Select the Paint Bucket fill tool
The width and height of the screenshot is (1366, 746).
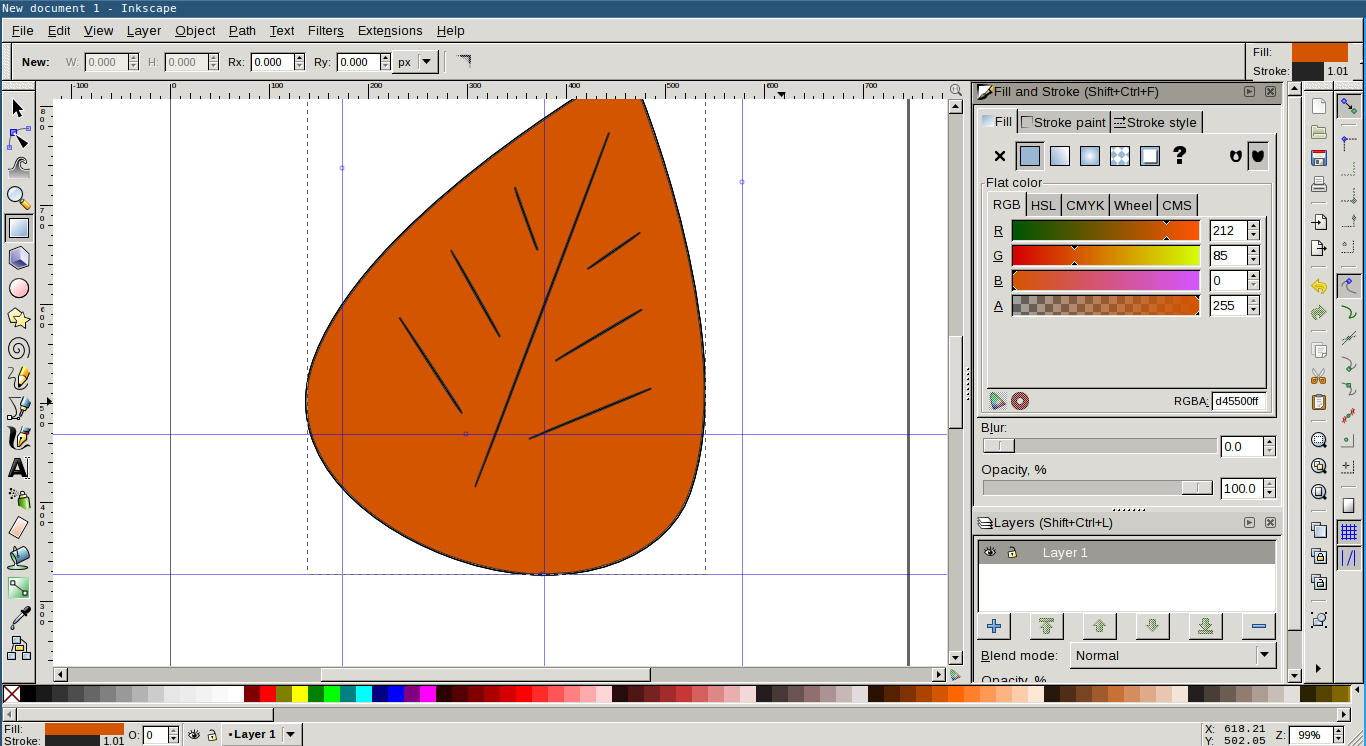[x=18, y=558]
